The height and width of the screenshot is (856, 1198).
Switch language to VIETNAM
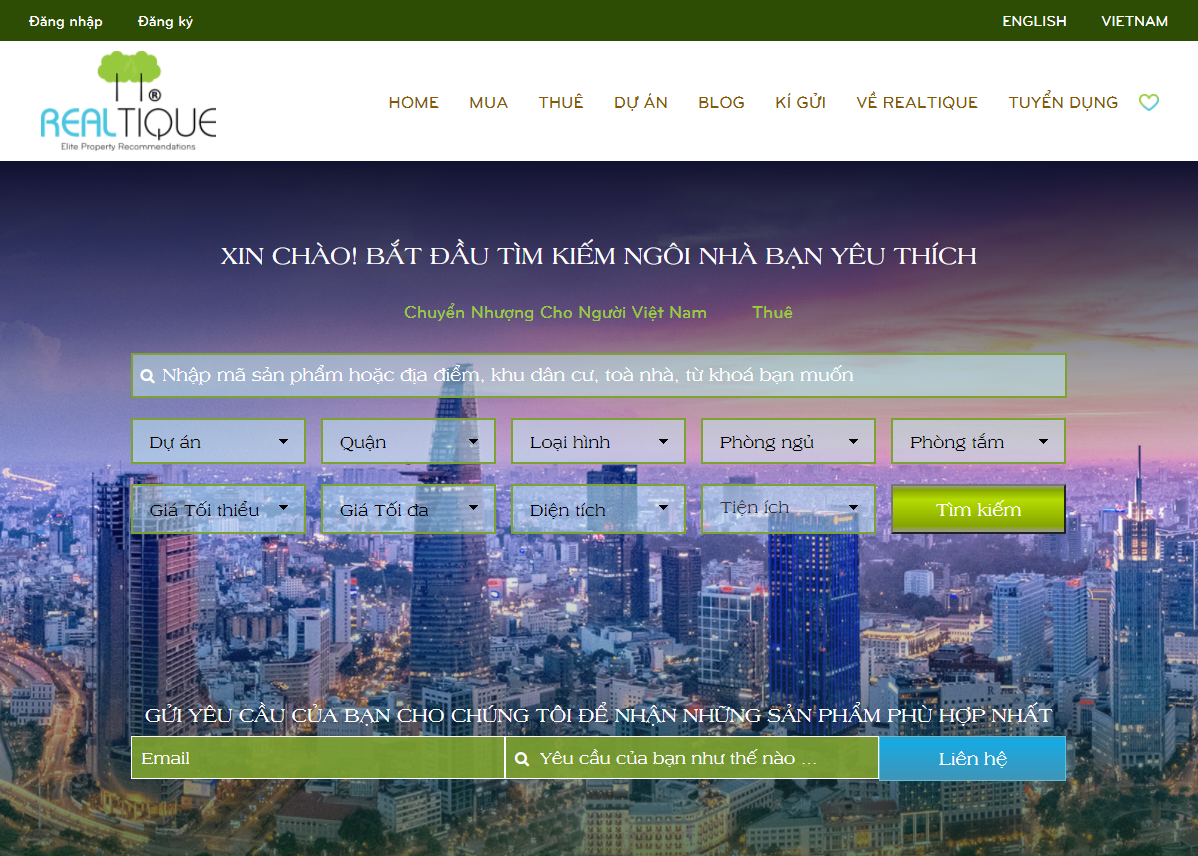[x=1135, y=21]
